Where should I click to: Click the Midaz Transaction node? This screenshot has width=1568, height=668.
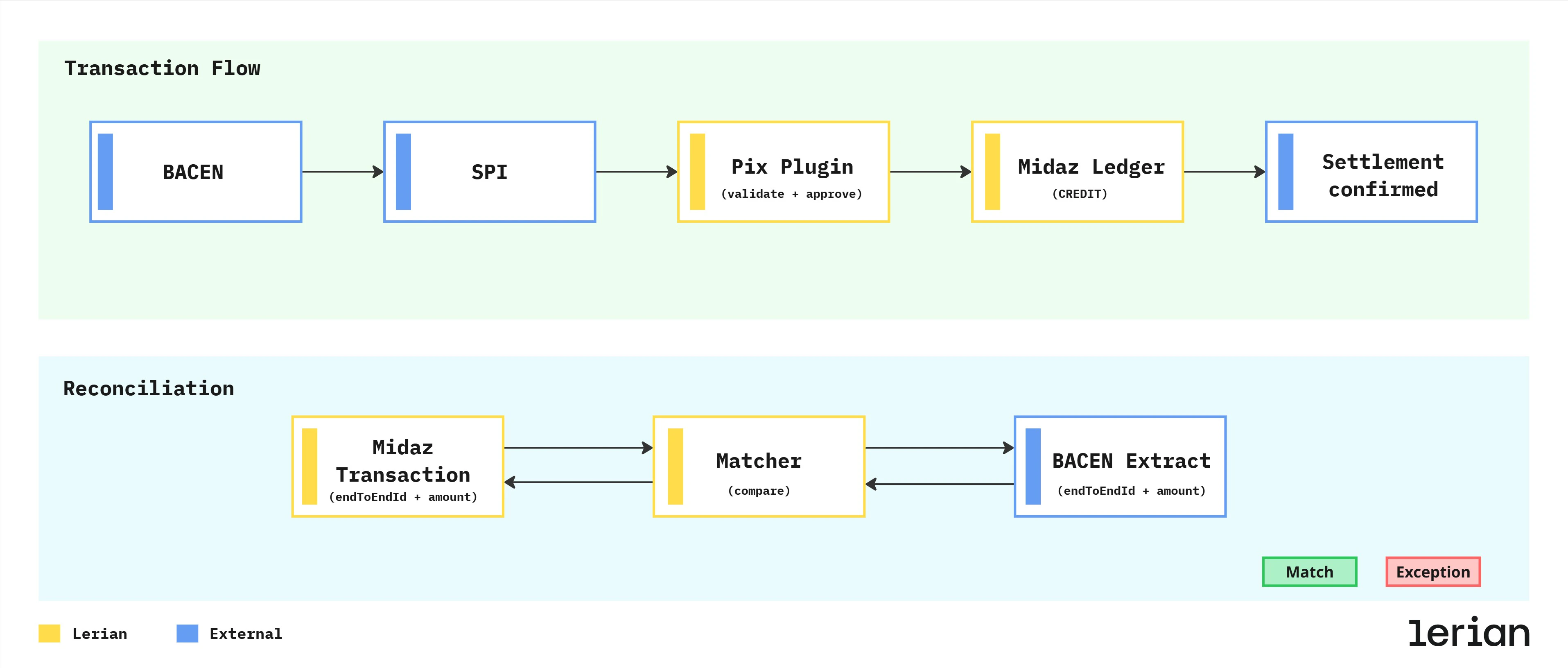click(x=398, y=466)
